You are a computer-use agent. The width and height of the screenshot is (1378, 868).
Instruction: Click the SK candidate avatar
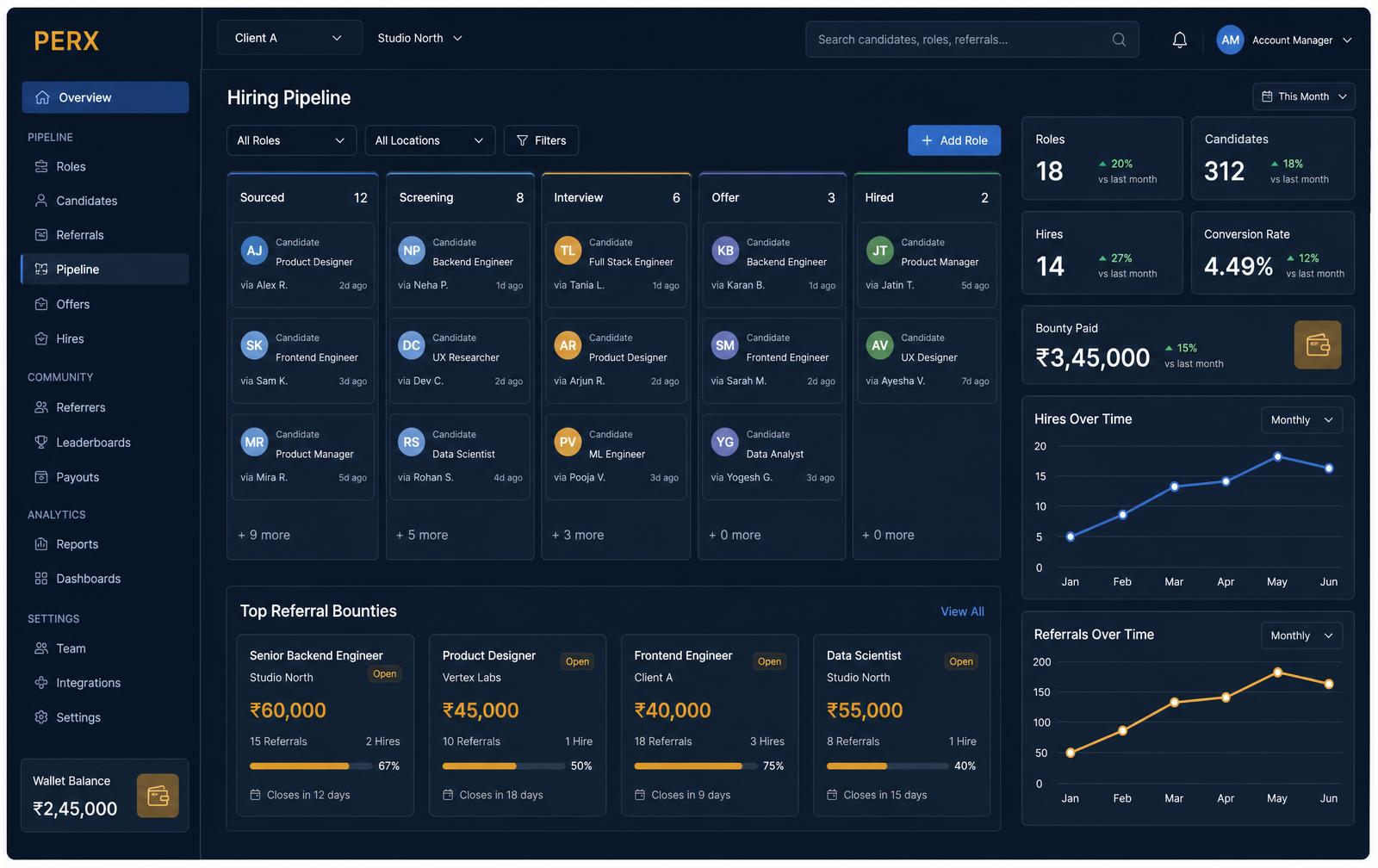click(x=254, y=345)
